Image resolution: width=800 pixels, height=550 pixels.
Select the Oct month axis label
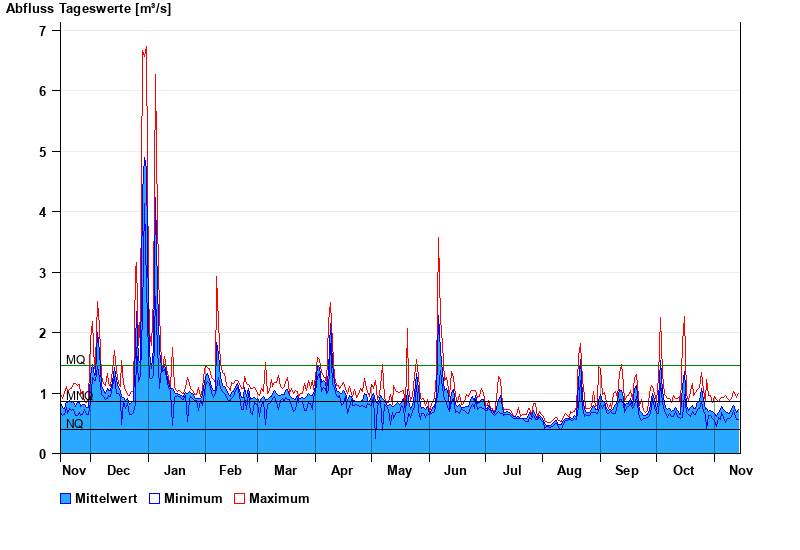[684, 471]
